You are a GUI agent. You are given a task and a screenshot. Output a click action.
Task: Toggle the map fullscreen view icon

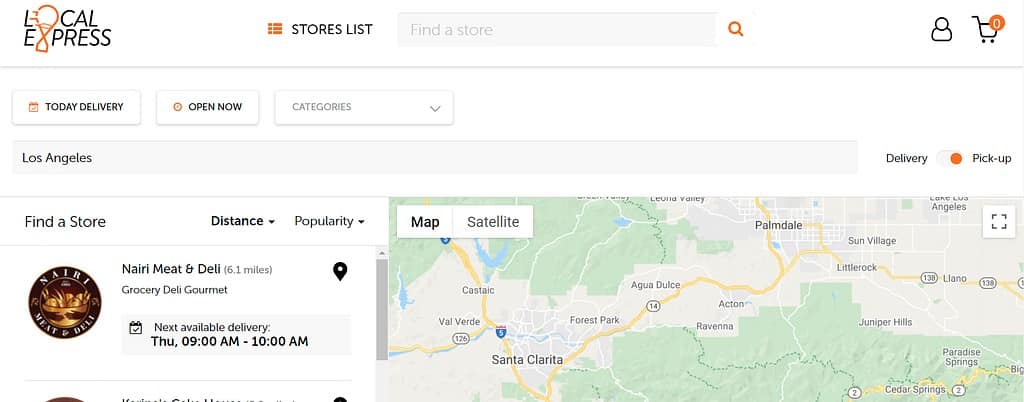click(999, 222)
